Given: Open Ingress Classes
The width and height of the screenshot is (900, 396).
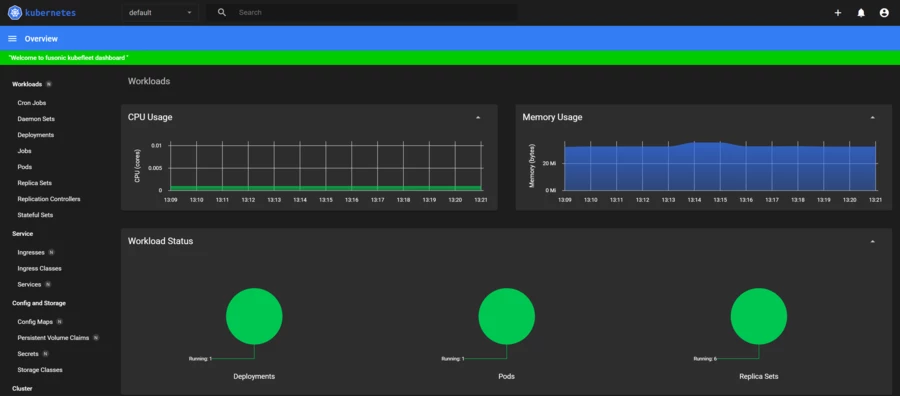Looking at the screenshot, I should [40, 269].
